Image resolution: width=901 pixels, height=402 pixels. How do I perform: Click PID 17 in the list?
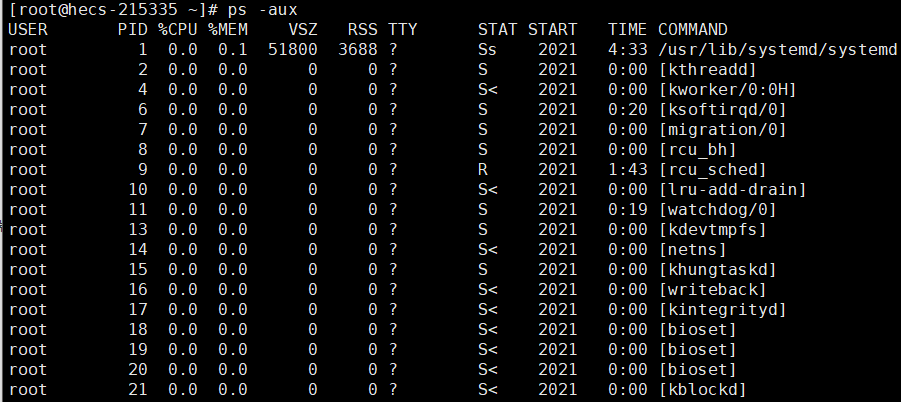click(x=137, y=310)
